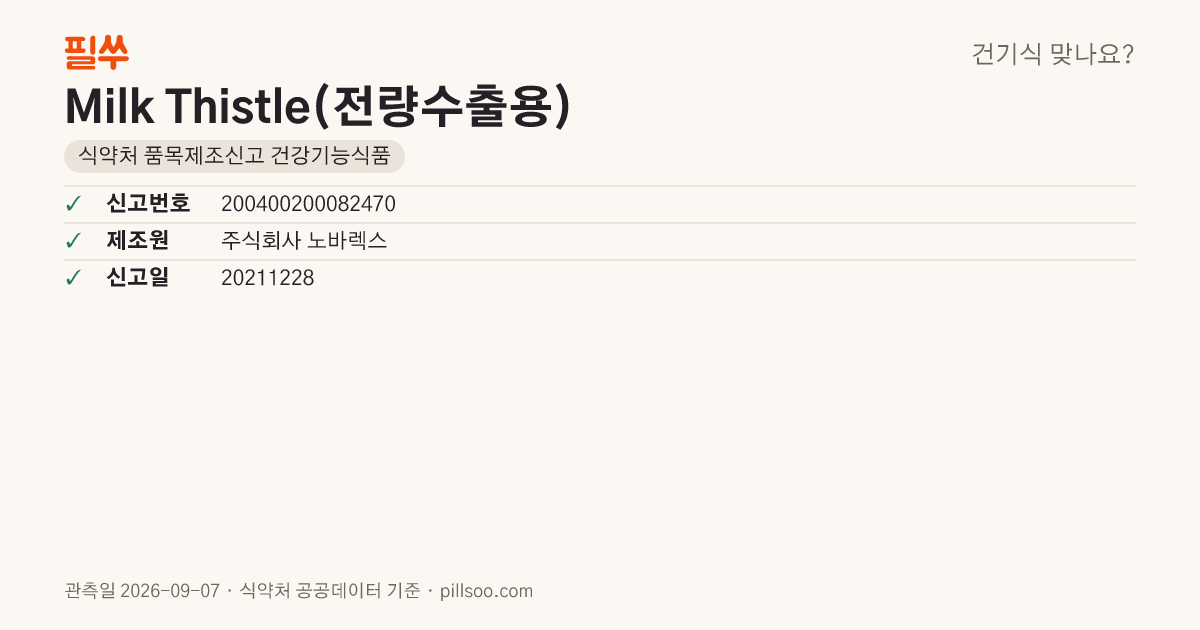Viewport: 1200px width, 630px height.
Task: Click the 관측일 2026-09-07 footer text
Action: pos(142,591)
